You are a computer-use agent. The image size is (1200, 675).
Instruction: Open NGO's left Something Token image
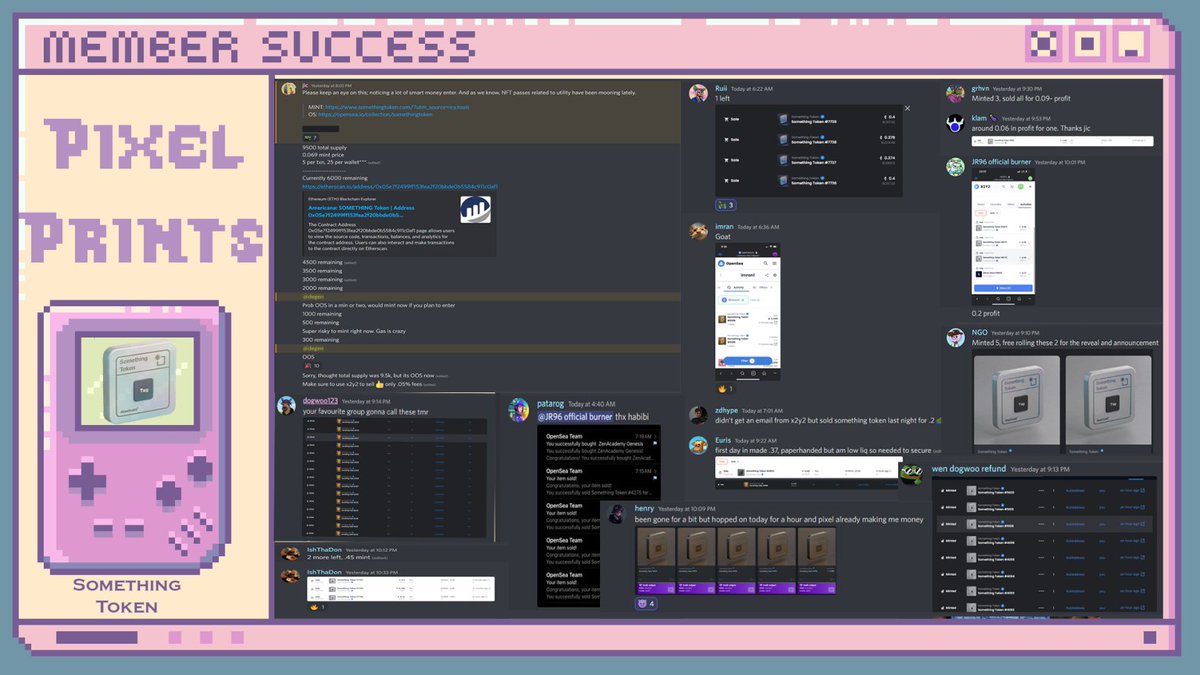pyautogui.click(x=1015, y=402)
